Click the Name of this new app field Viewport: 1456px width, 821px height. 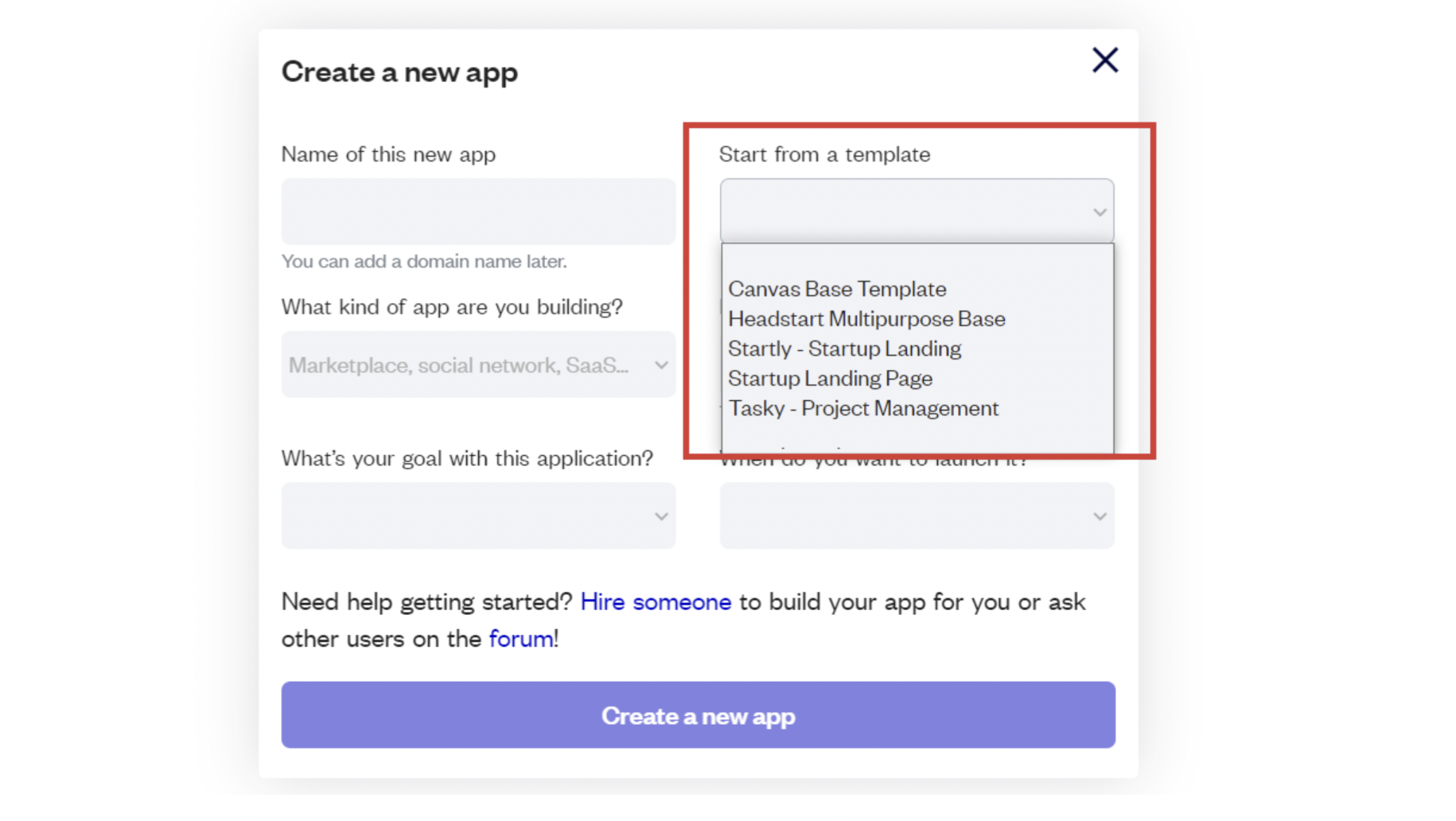(x=478, y=212)
